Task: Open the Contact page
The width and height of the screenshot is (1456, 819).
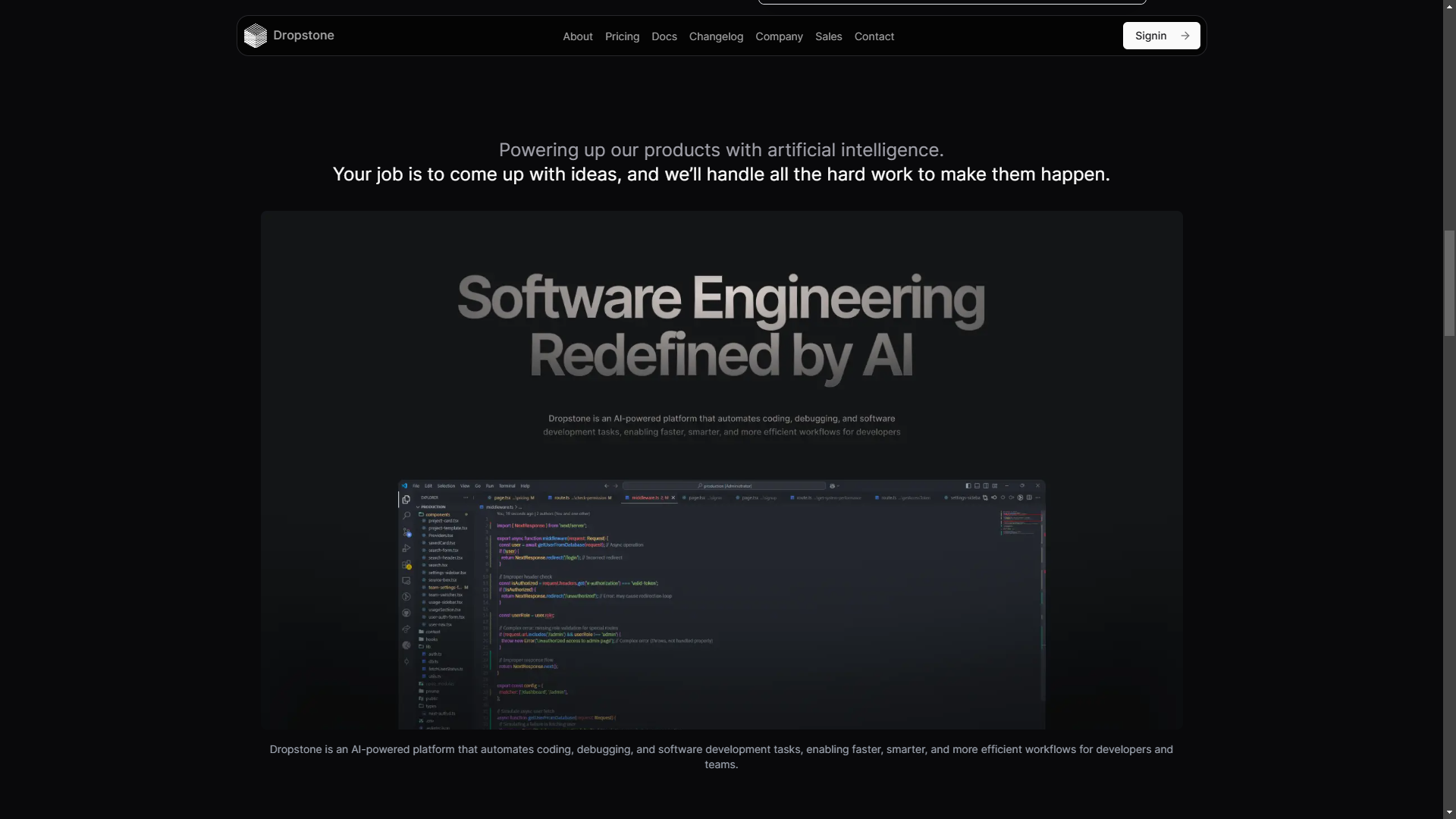Action: pos(874,36)
